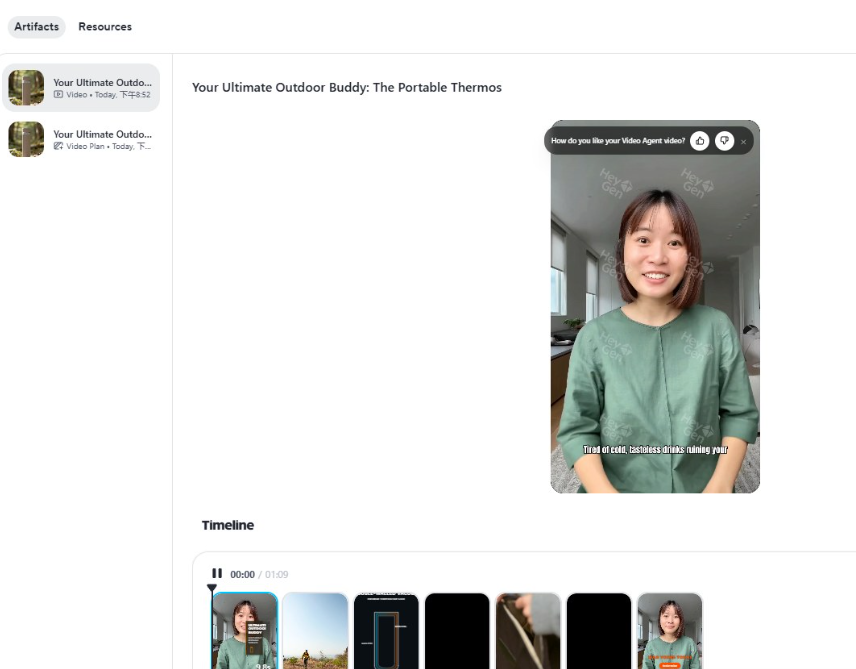Select the first black scene thumbnail

[x=457, y=631]
